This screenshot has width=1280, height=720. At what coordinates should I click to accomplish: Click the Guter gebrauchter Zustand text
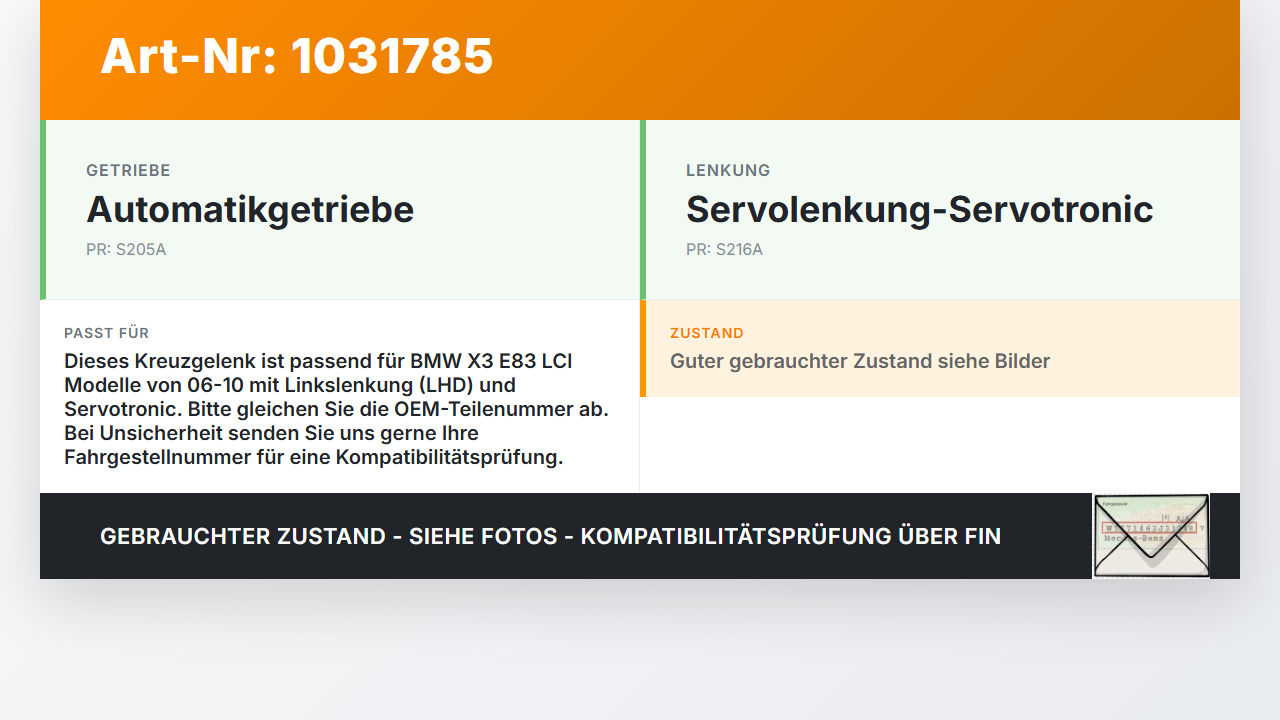pyautogui.click(x=860, y=361)
